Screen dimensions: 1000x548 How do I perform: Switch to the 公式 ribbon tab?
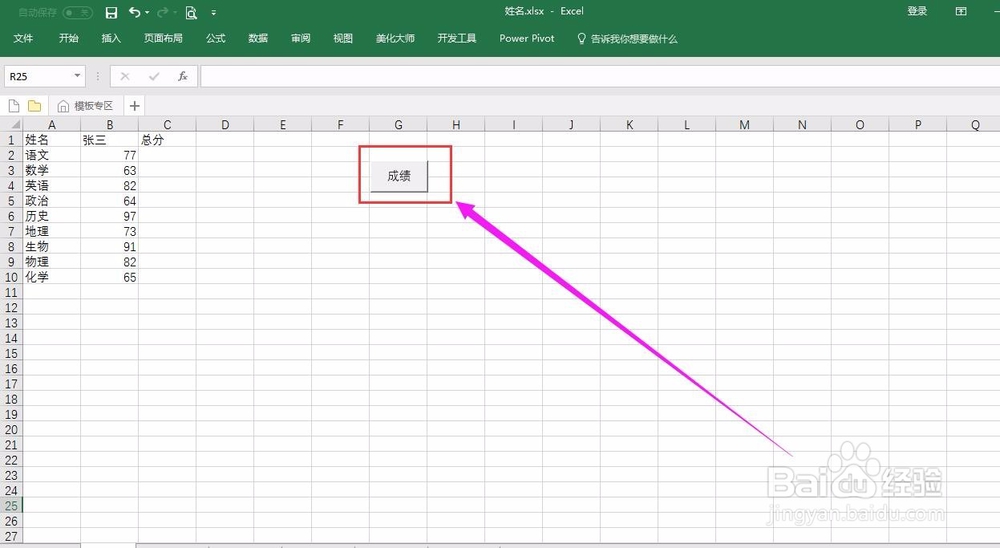pos(216,38)
